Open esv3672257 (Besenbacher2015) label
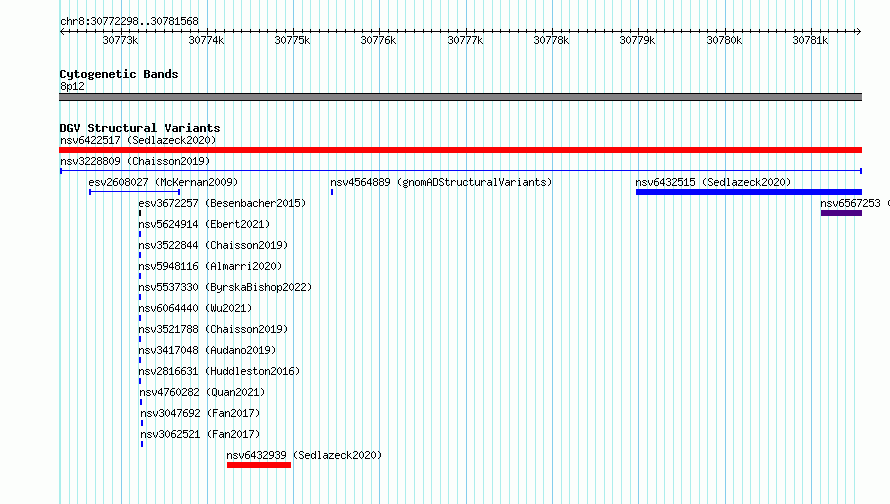 (222, 203)
